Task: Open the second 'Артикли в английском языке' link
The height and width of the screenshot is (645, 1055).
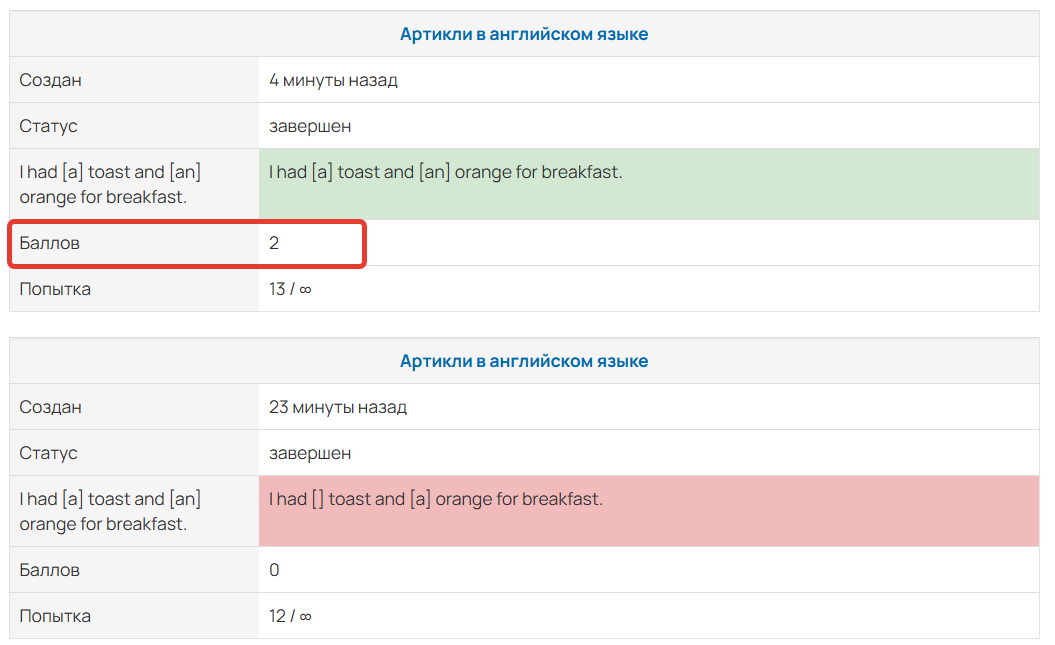Action: (x=523, y=361)
